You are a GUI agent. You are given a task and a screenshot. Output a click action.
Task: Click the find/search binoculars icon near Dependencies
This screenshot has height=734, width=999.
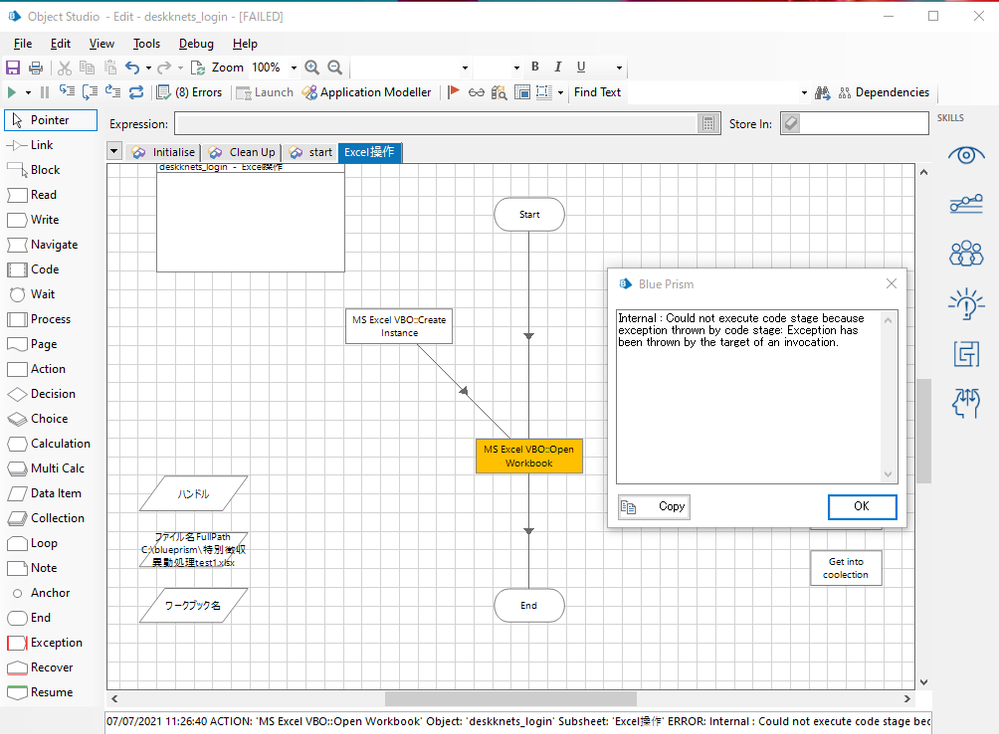pos(823,93)
